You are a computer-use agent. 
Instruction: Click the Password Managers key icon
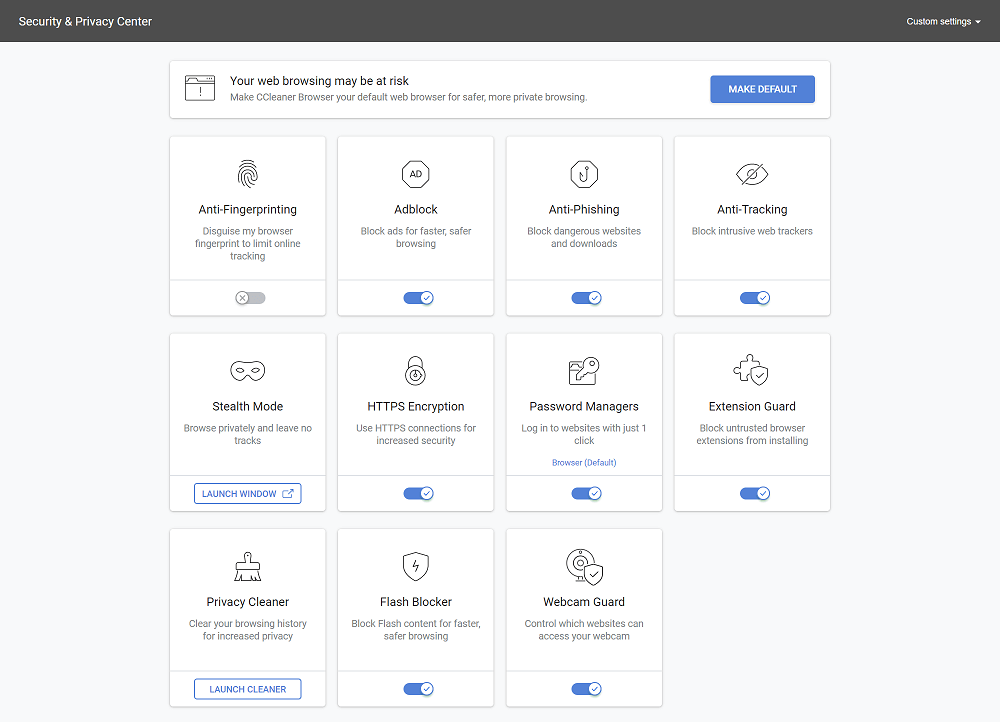(x=584, y=371)
